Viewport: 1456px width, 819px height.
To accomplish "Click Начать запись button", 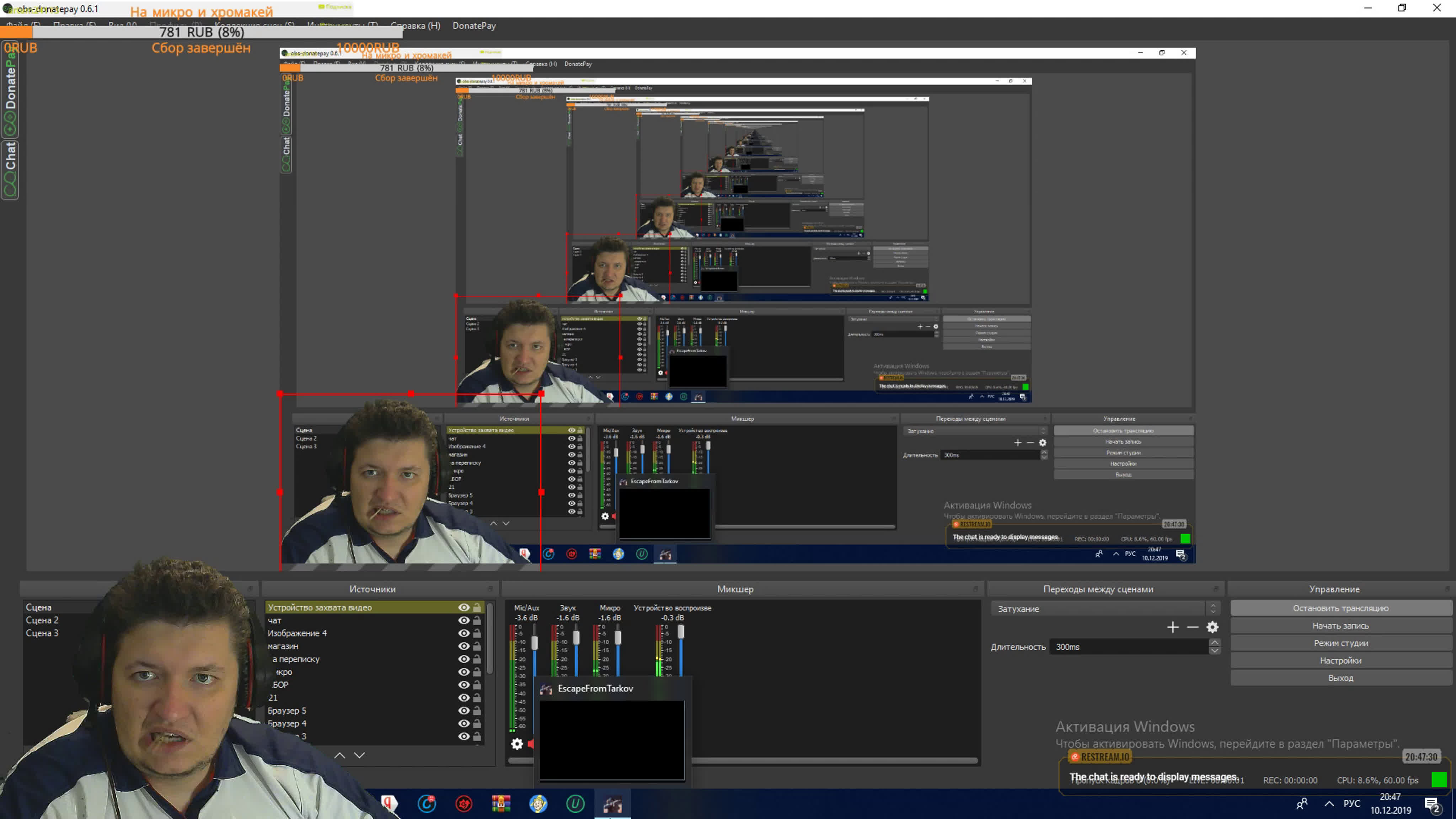I will (1341, 626).
